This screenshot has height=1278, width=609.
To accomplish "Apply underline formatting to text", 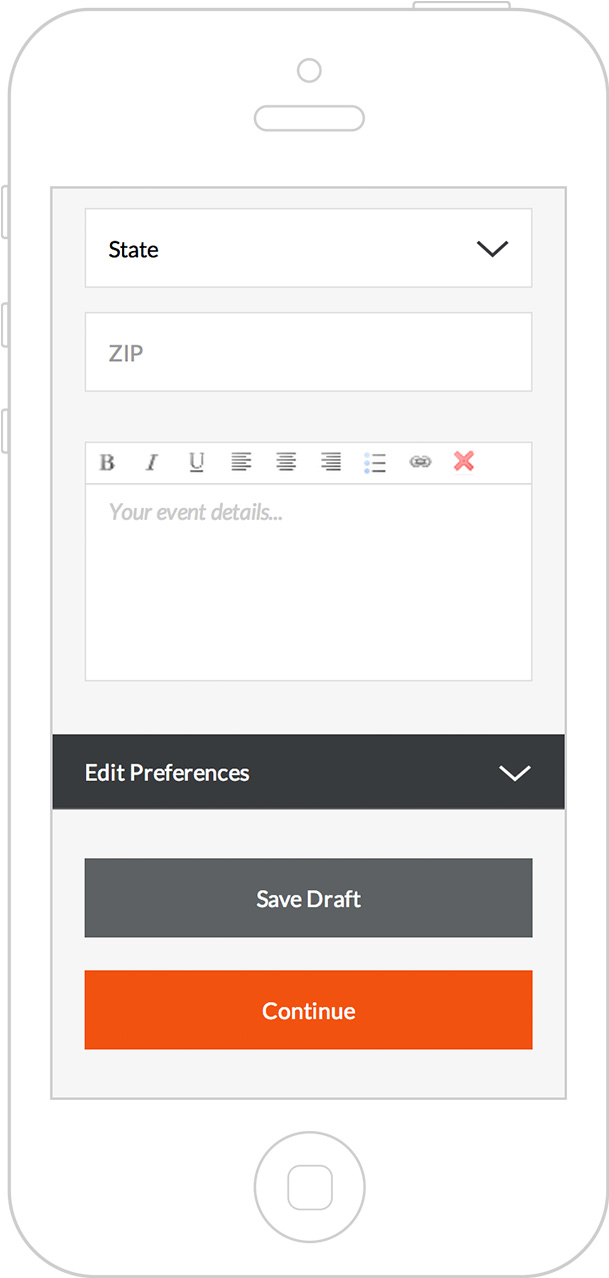I will (x=196, y=462).
